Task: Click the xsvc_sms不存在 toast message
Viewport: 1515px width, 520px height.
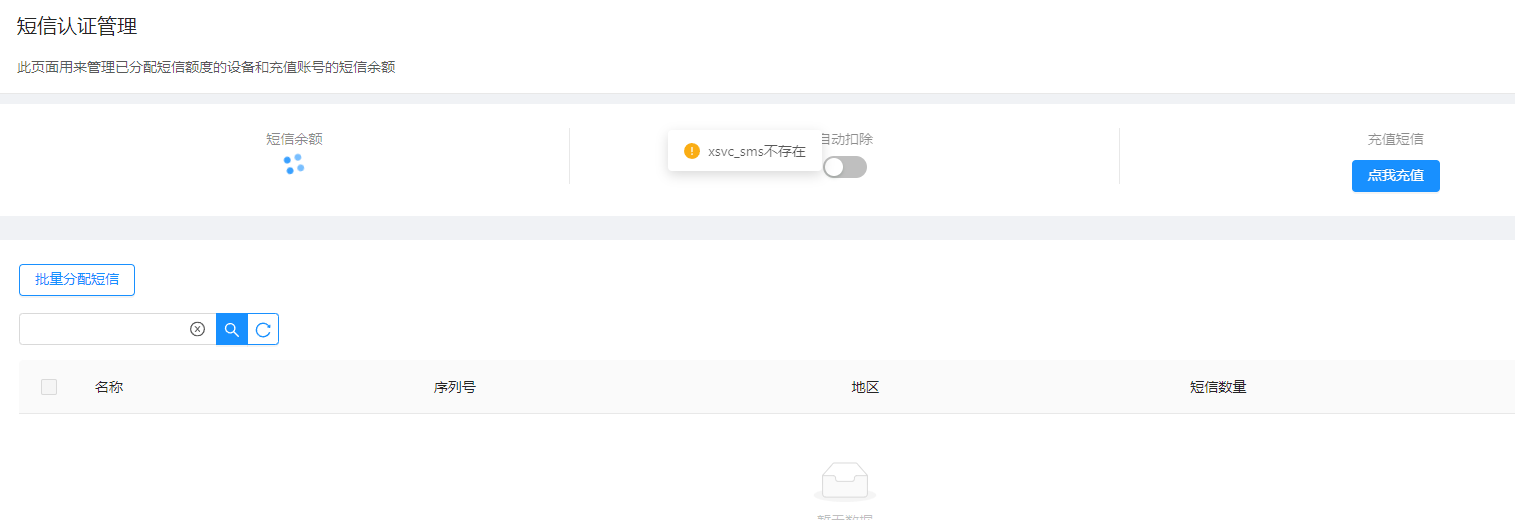Action: [x=756, y=152]
